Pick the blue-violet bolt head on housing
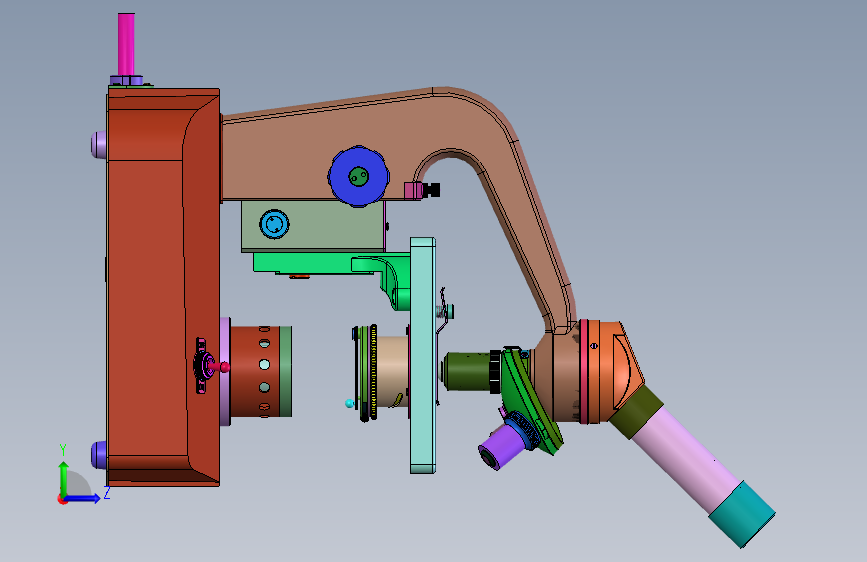 (x=98, y=455)
